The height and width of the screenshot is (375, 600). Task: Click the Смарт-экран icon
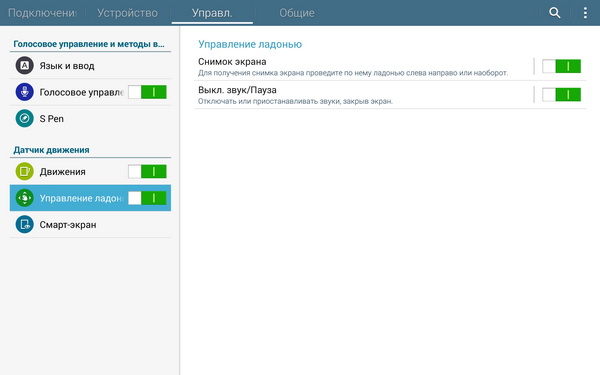tap(24, 225)
